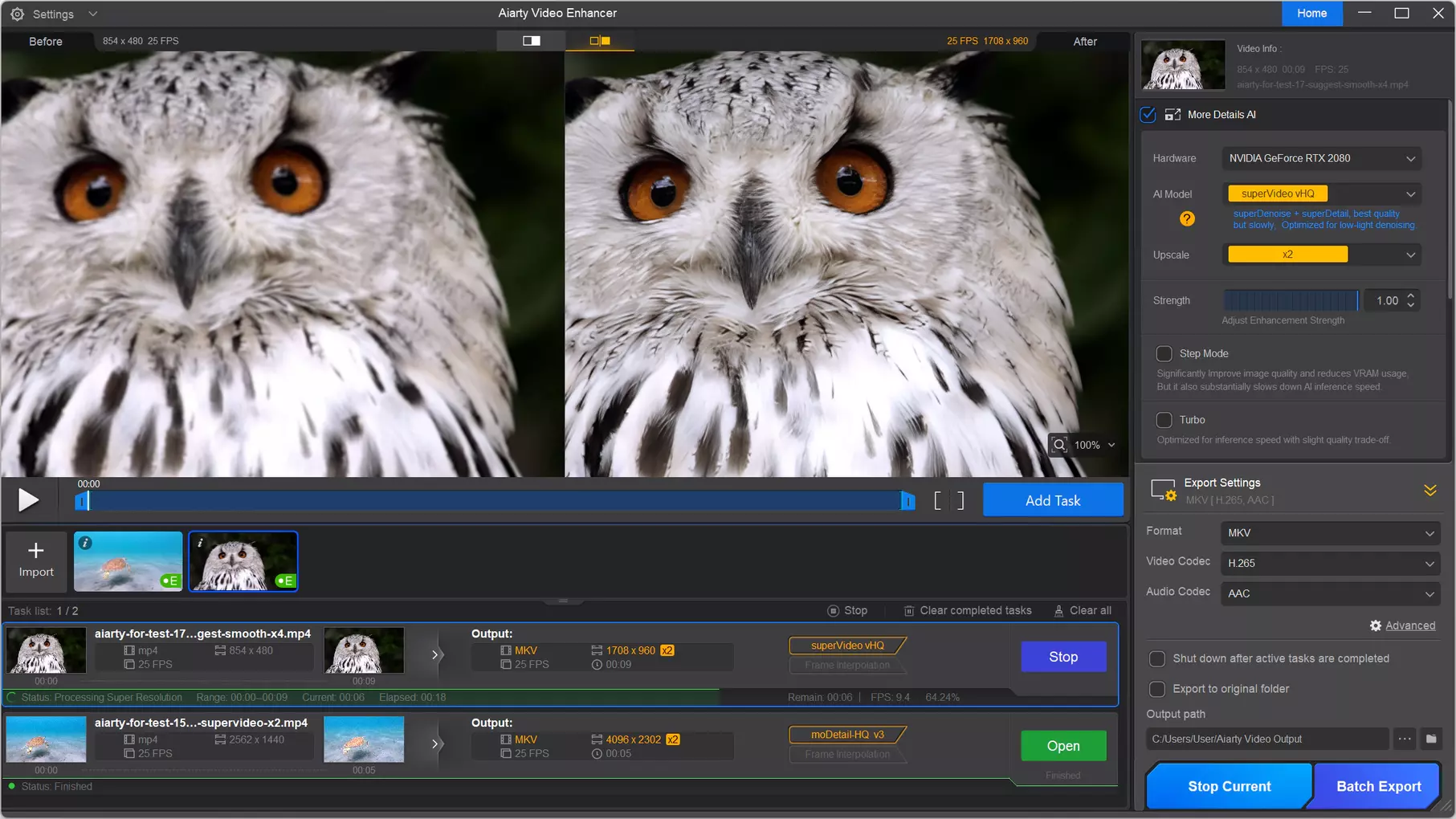Stop the owl video processing task
Screen dimensions: 1456x819
pyautogui.click(x=1063, y=657)
